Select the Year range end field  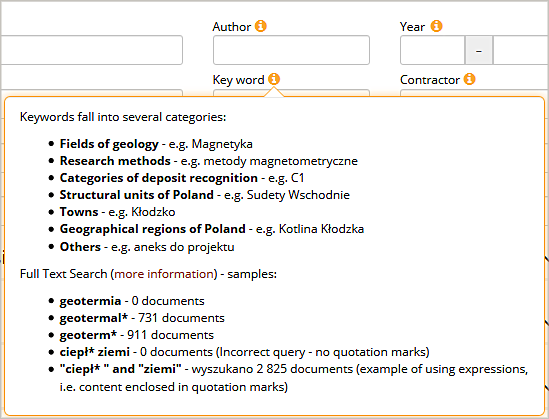(x=521, y=50)
